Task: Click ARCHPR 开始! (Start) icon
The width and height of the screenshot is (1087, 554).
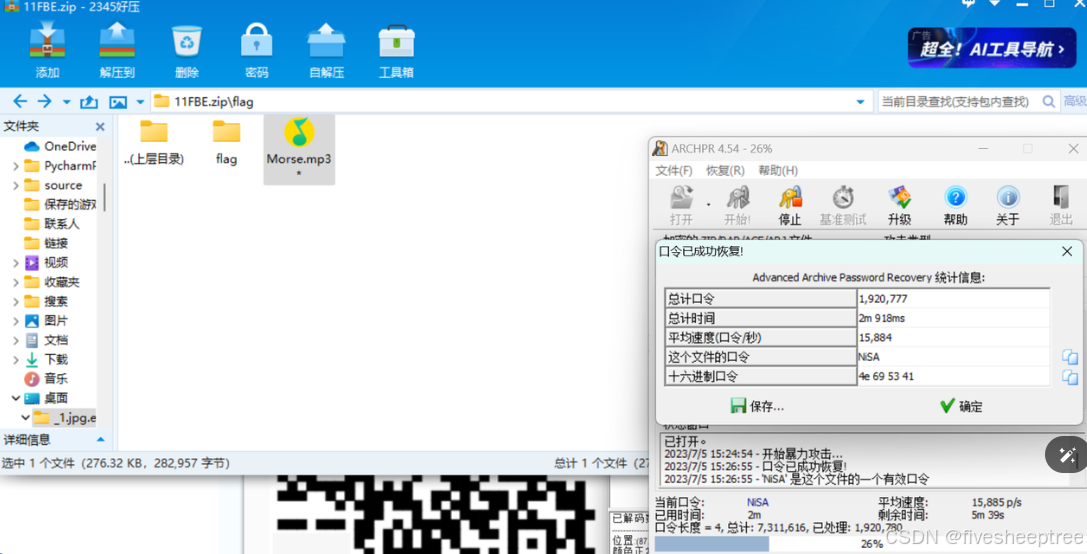Action: (738, 205)
